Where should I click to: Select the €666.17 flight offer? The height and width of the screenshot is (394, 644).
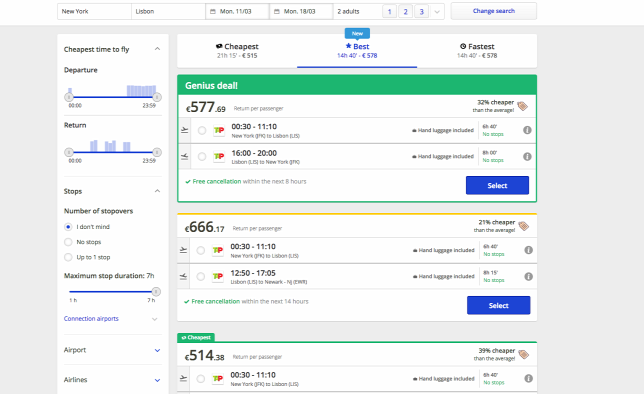click(499, 305)
